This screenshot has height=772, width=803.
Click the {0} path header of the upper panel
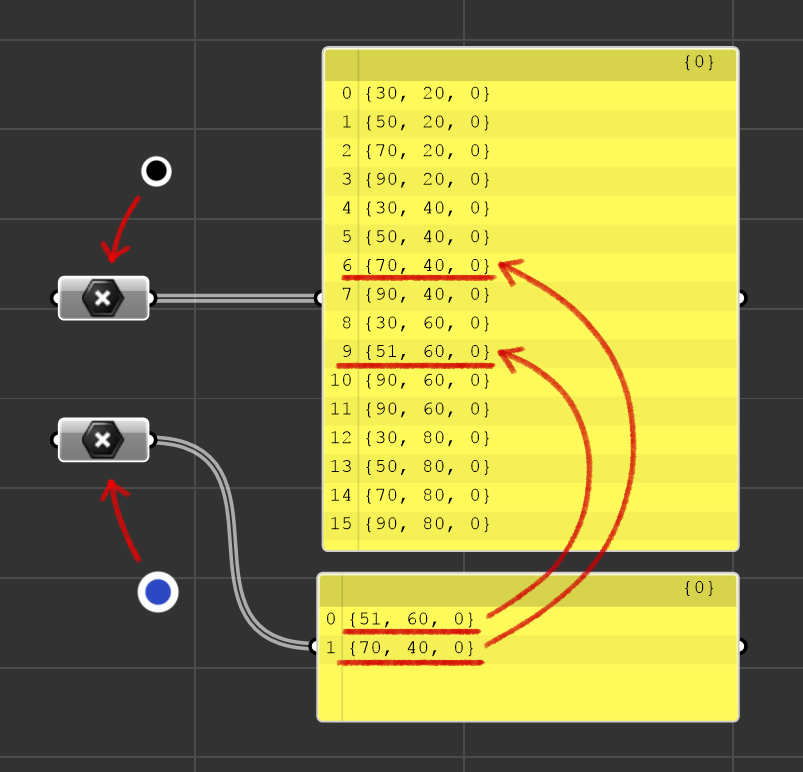click(699, 62)
